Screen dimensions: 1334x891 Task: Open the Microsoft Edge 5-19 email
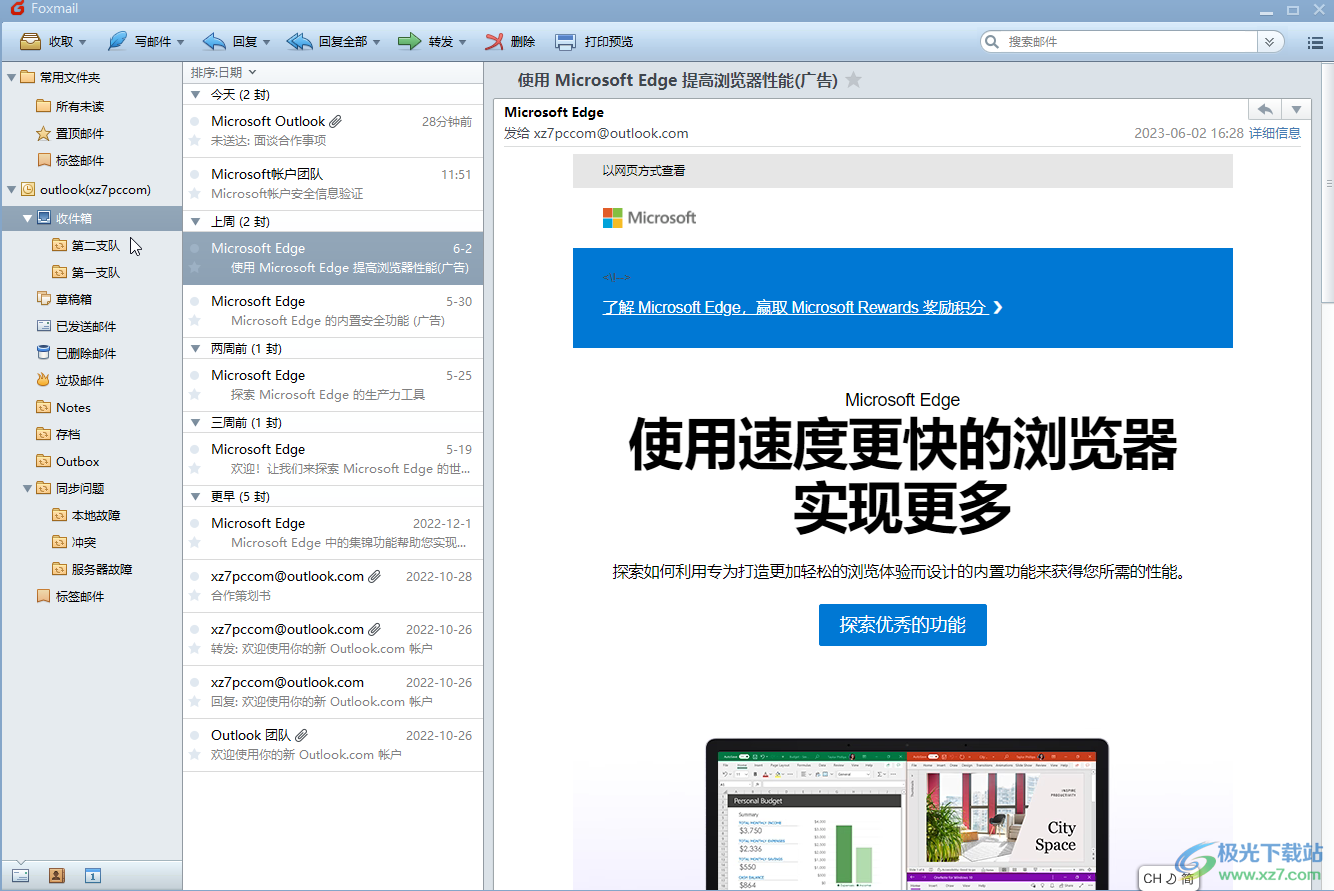[x=333, y=458]
